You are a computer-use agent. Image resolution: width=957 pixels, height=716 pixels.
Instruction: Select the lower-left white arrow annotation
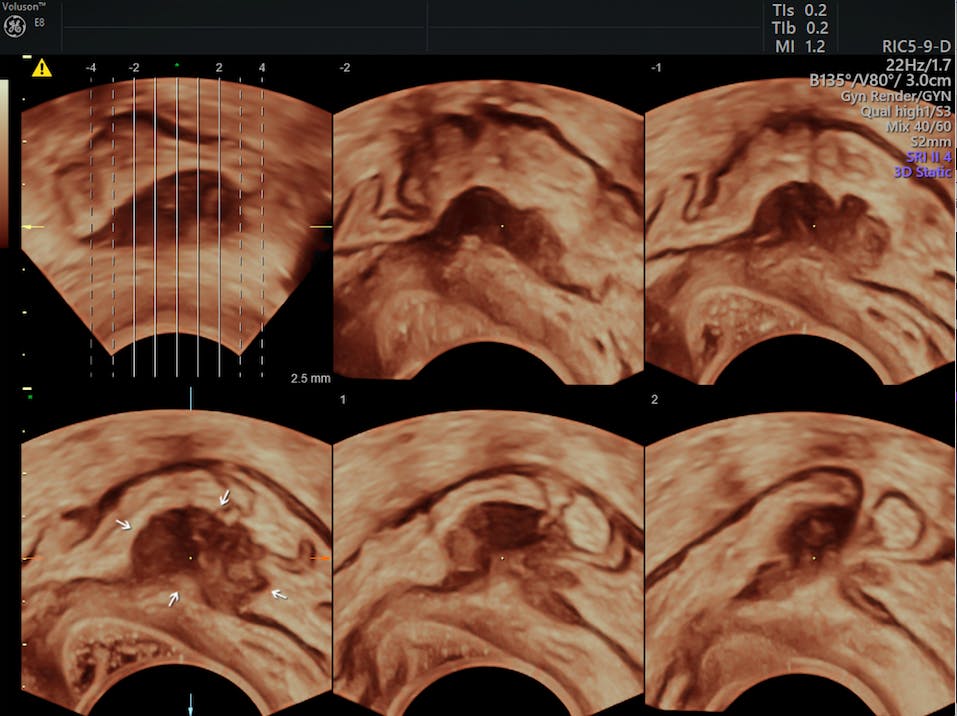[x=174, y=598]
